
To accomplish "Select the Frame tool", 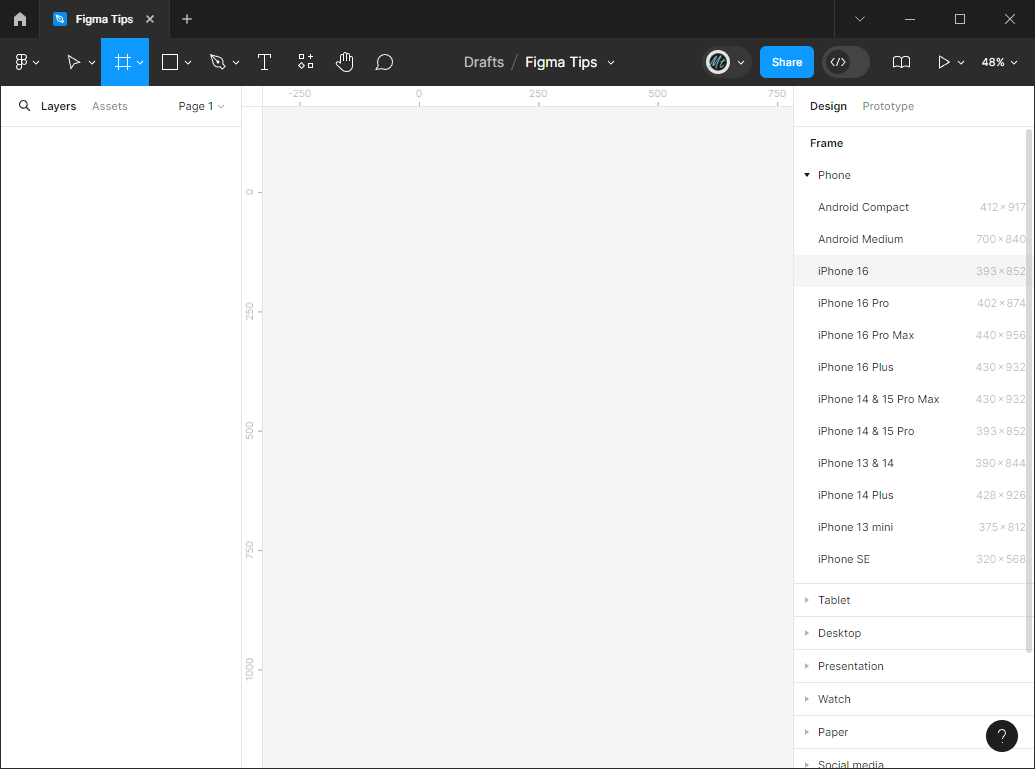I will pyautogui.click(x=123, y=62).
